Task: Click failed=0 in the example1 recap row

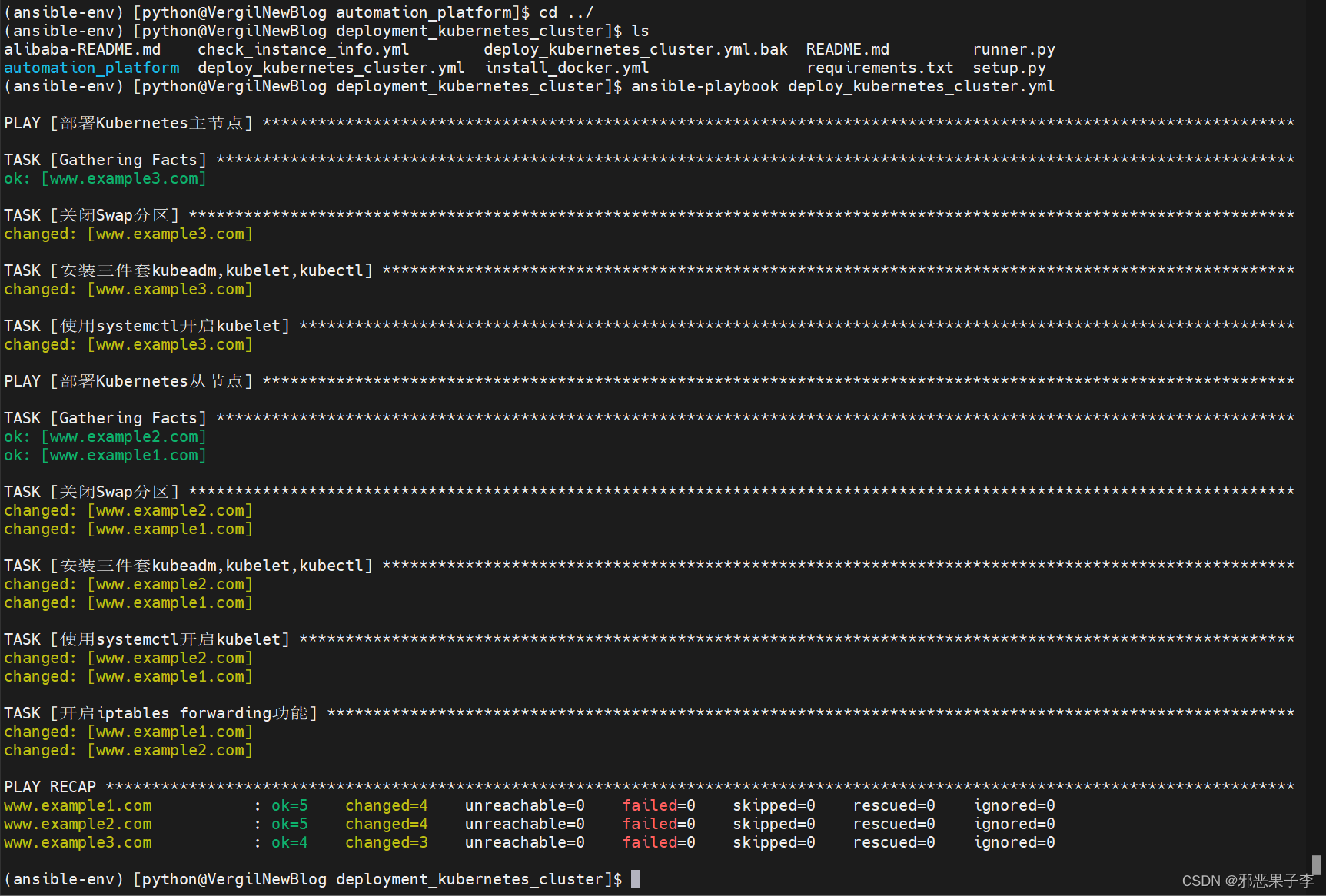Action: (x=659, y=805)
